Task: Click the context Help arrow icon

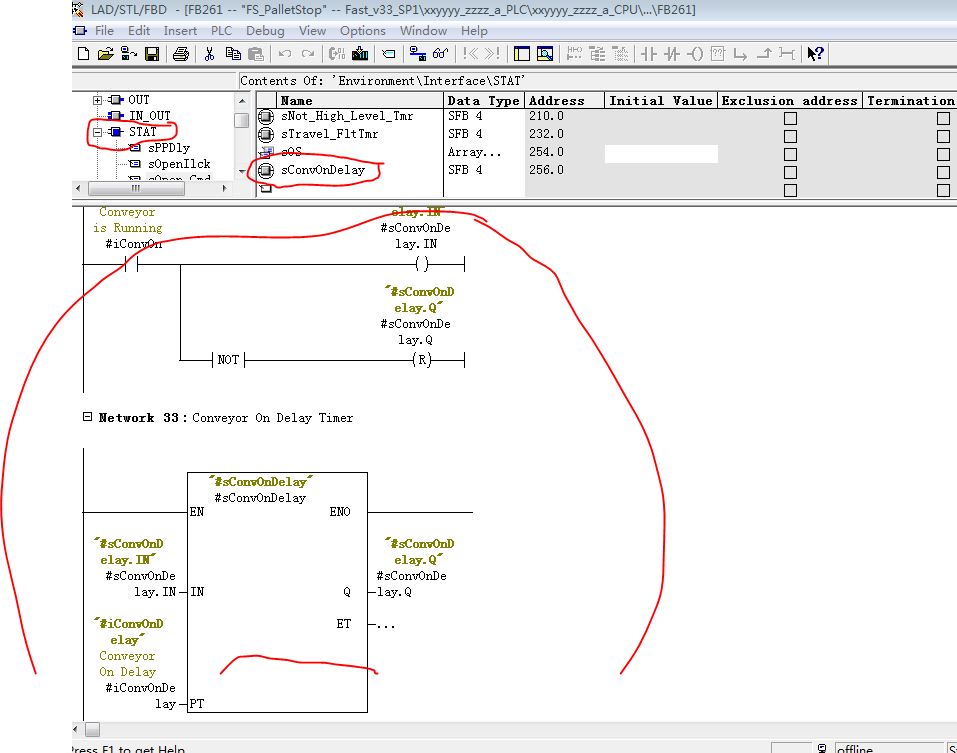Action: tap(815, 54)
